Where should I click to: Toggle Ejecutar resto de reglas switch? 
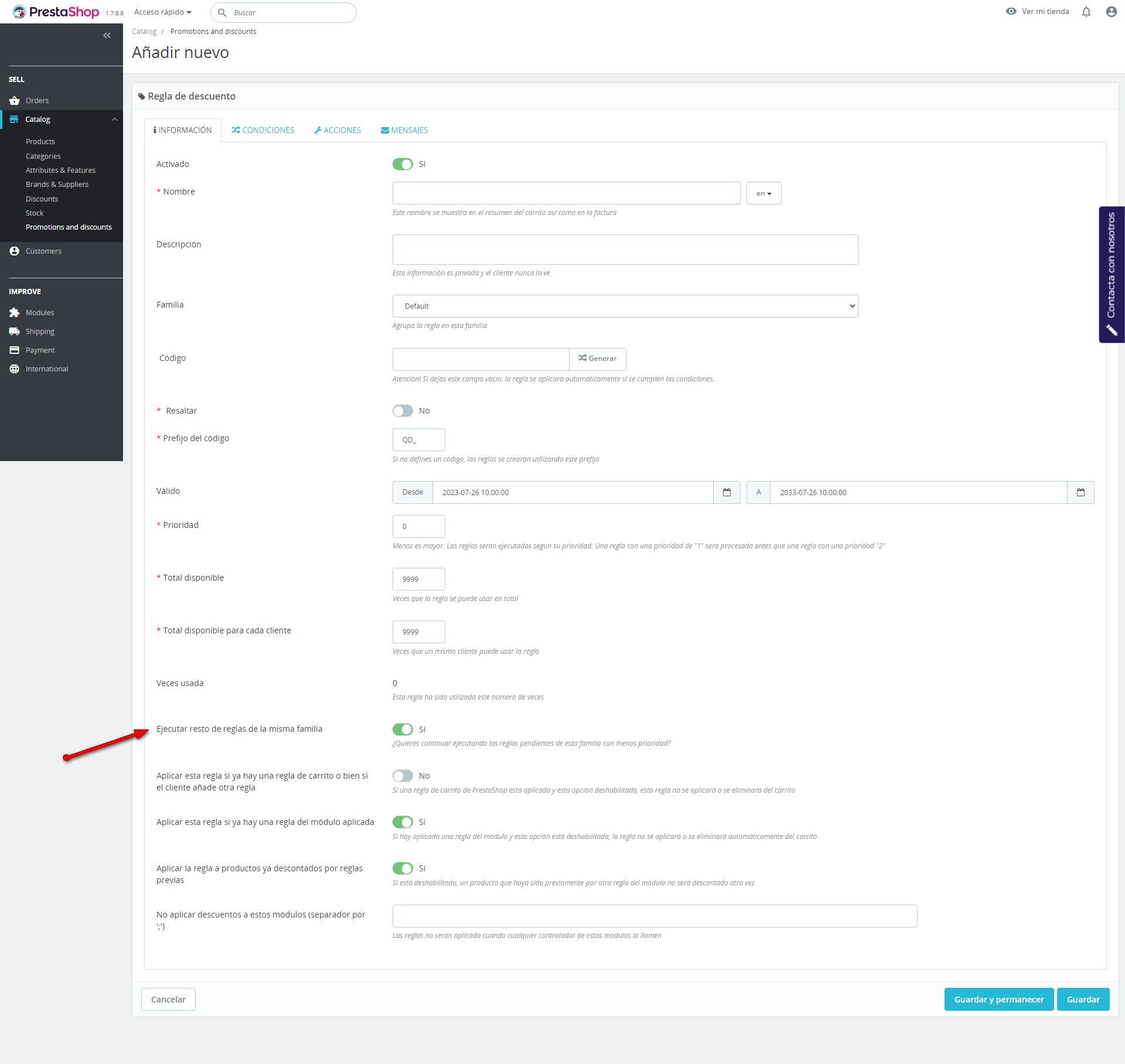(x=403, y=729)
